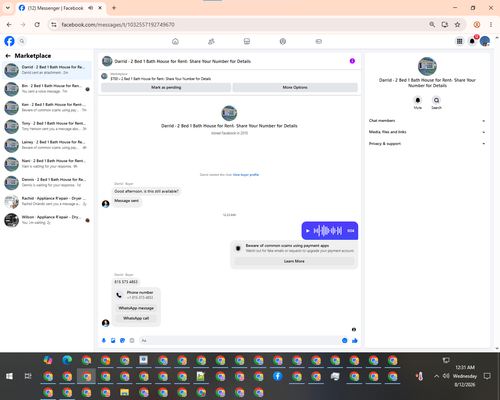This screenshot has width=500, height=400.
Task: Launch Microsoft Edge from the taskbar
Action: (67, 360)
